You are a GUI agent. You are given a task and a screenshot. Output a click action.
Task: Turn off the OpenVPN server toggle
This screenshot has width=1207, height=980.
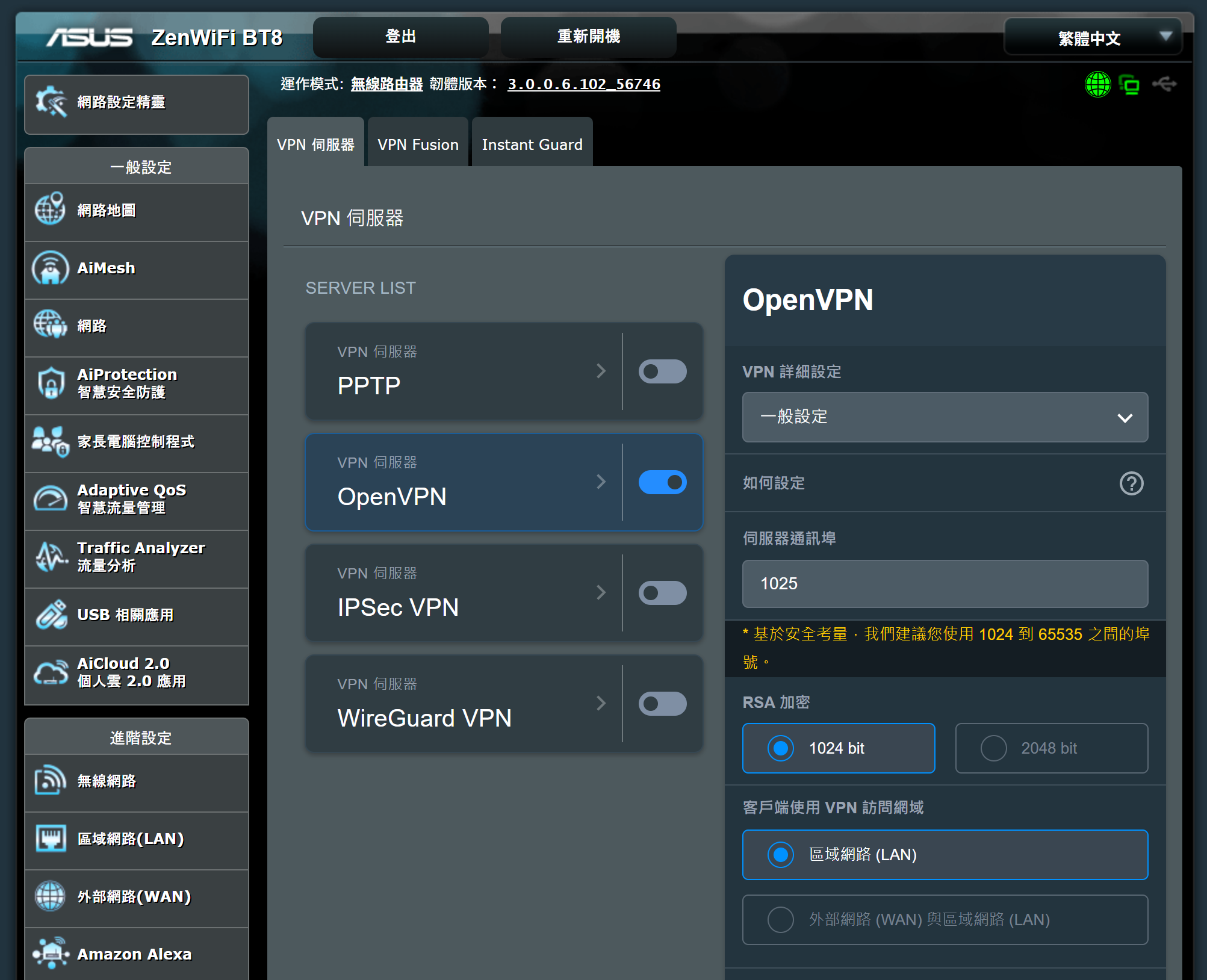[662, 482]
